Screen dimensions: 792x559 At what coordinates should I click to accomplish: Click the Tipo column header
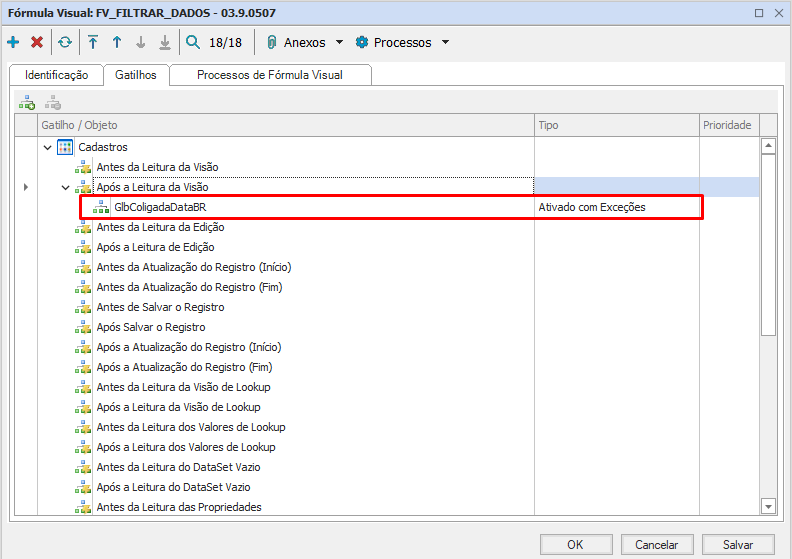(617, 125)
